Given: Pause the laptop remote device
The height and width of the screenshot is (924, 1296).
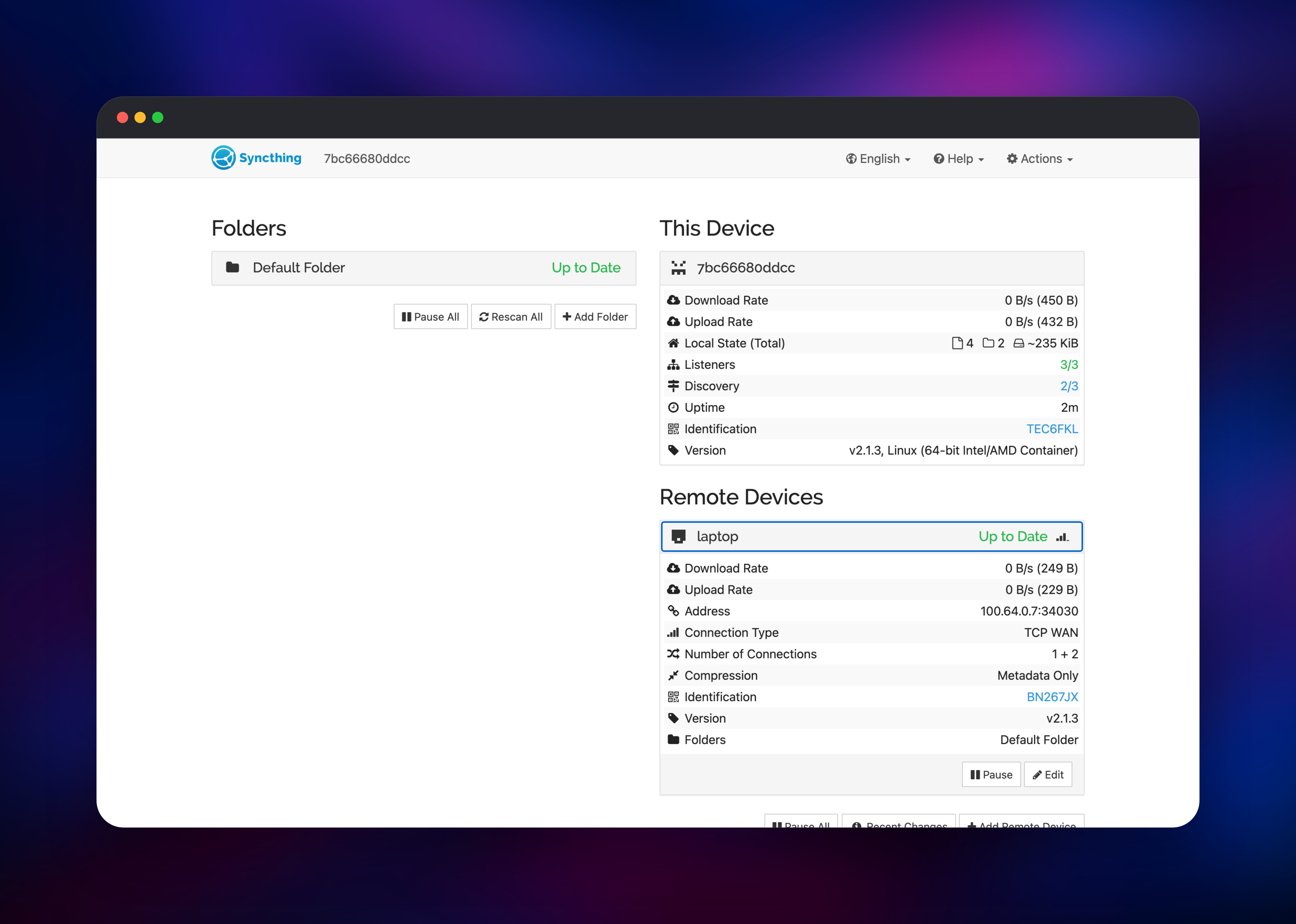Looking at the screenshot, I should click(x=992, y=774).
